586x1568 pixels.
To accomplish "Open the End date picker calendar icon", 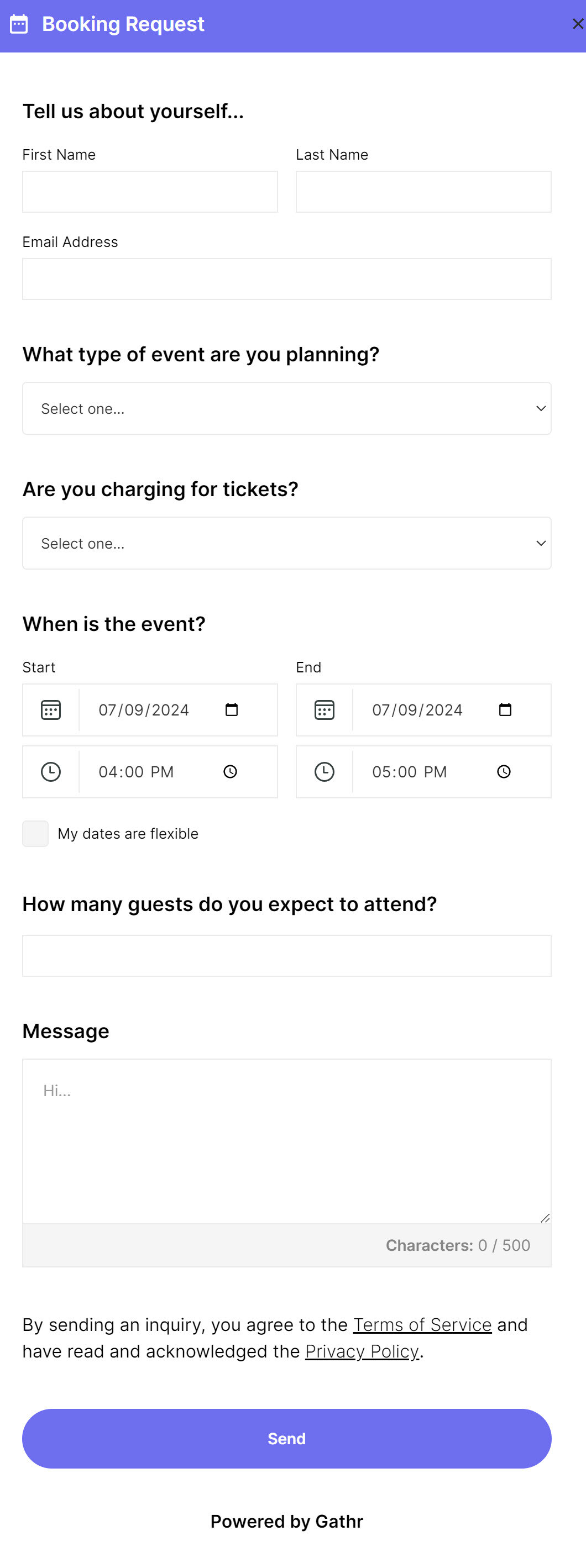I will click(505, 710).
